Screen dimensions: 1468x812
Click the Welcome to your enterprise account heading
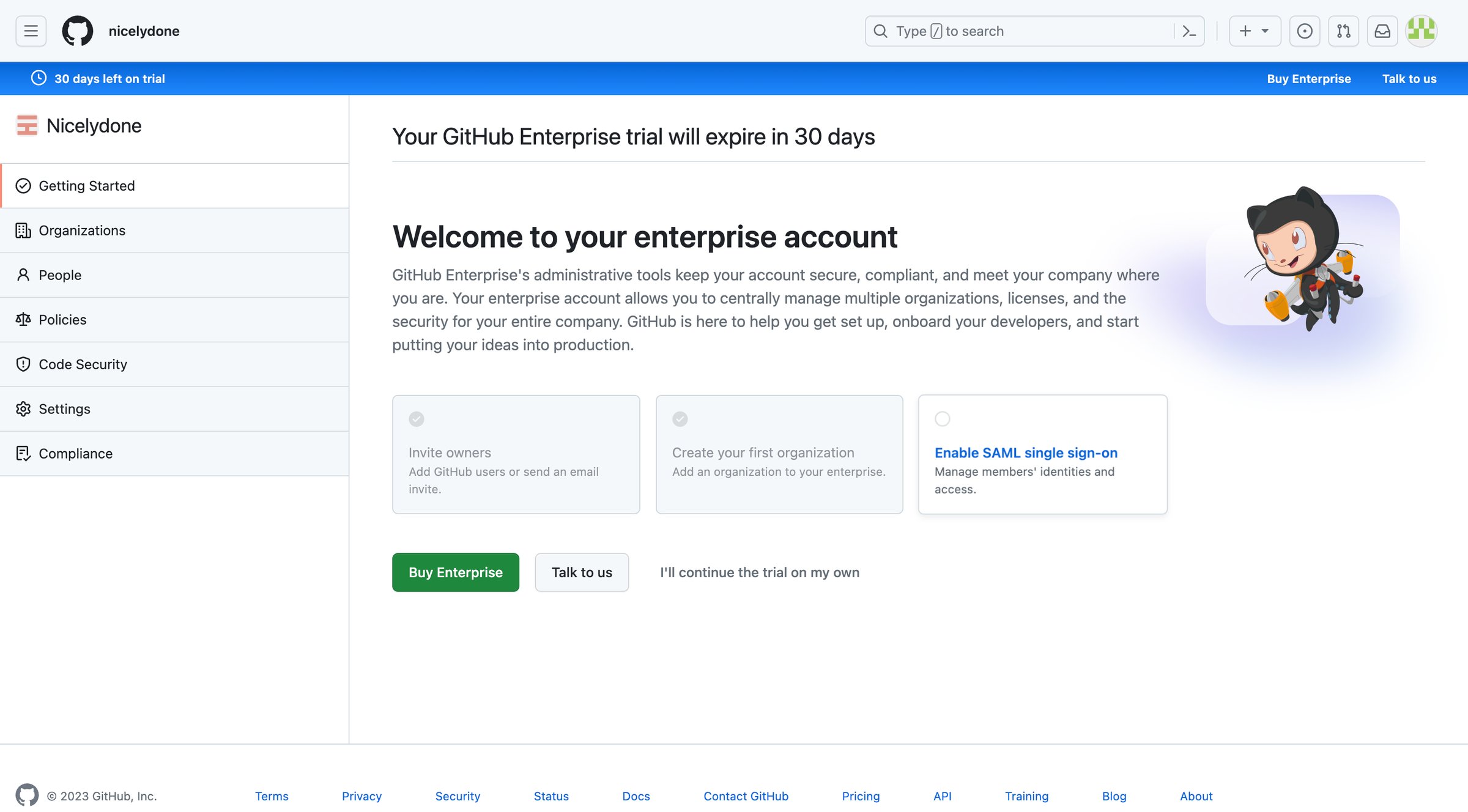[645, 237]
